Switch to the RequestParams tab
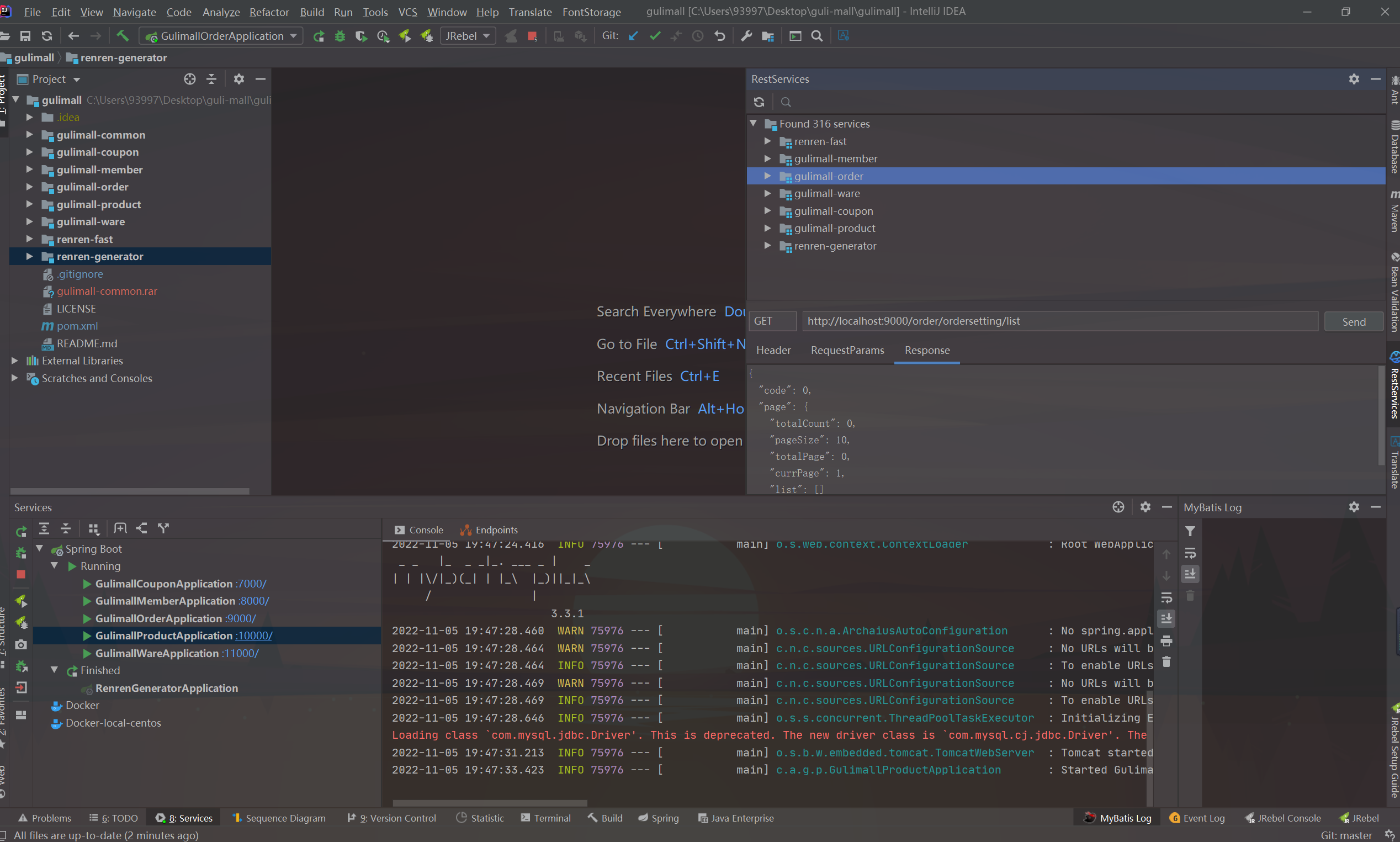 (x=847, y=351)
